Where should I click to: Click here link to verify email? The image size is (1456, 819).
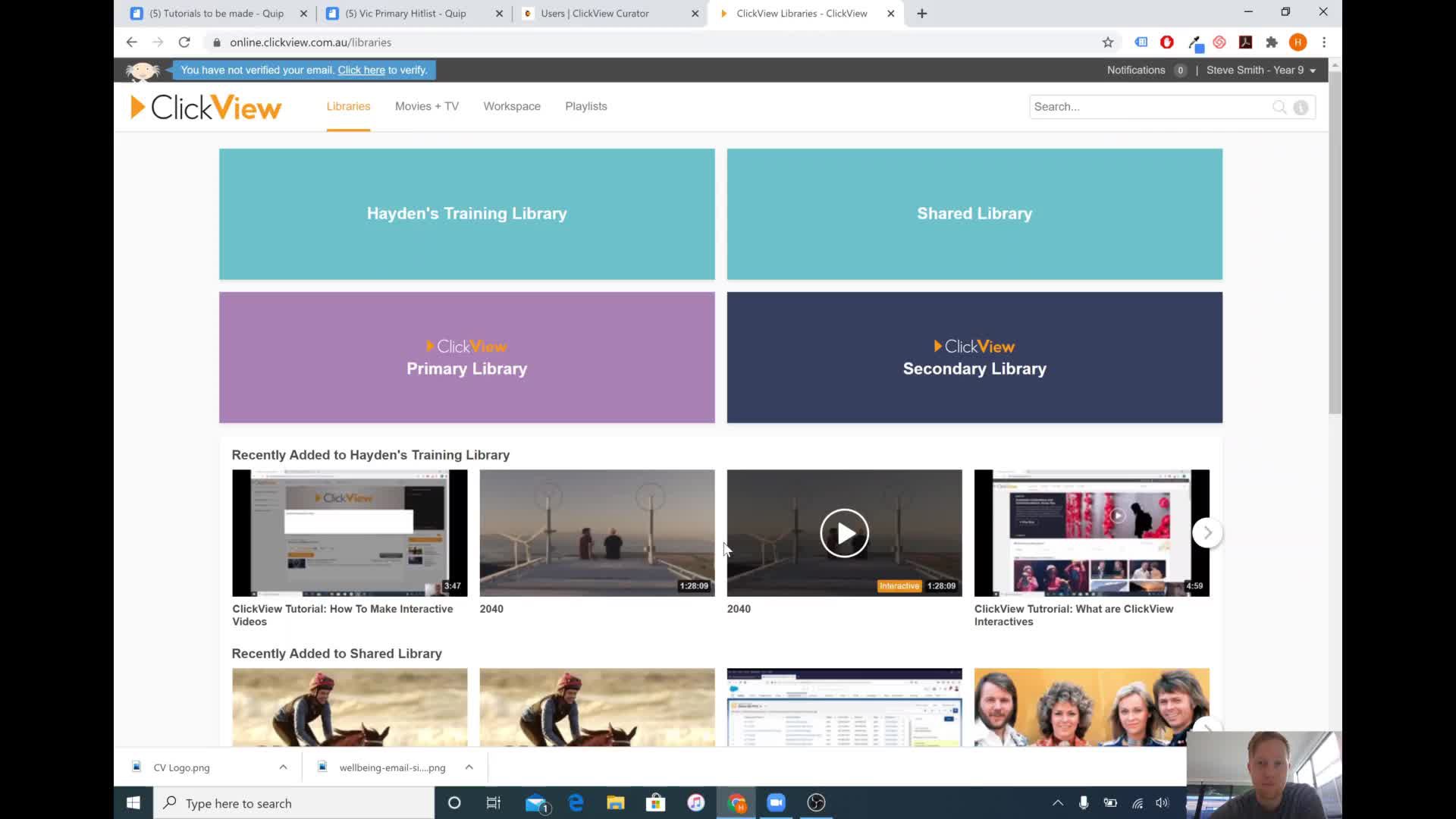tap(361, 71)
